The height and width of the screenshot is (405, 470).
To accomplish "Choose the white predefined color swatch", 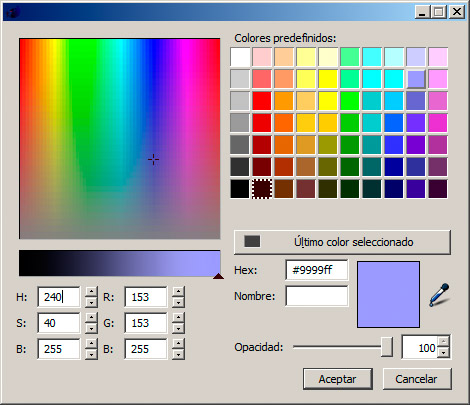I will coord(240,57).
